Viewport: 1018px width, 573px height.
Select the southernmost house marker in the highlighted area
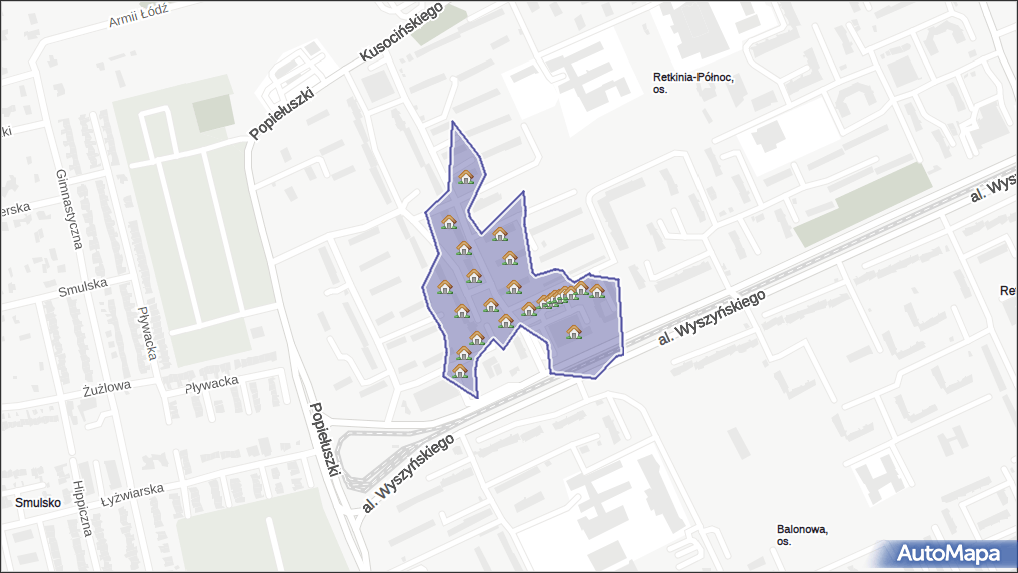pos(460,371)
